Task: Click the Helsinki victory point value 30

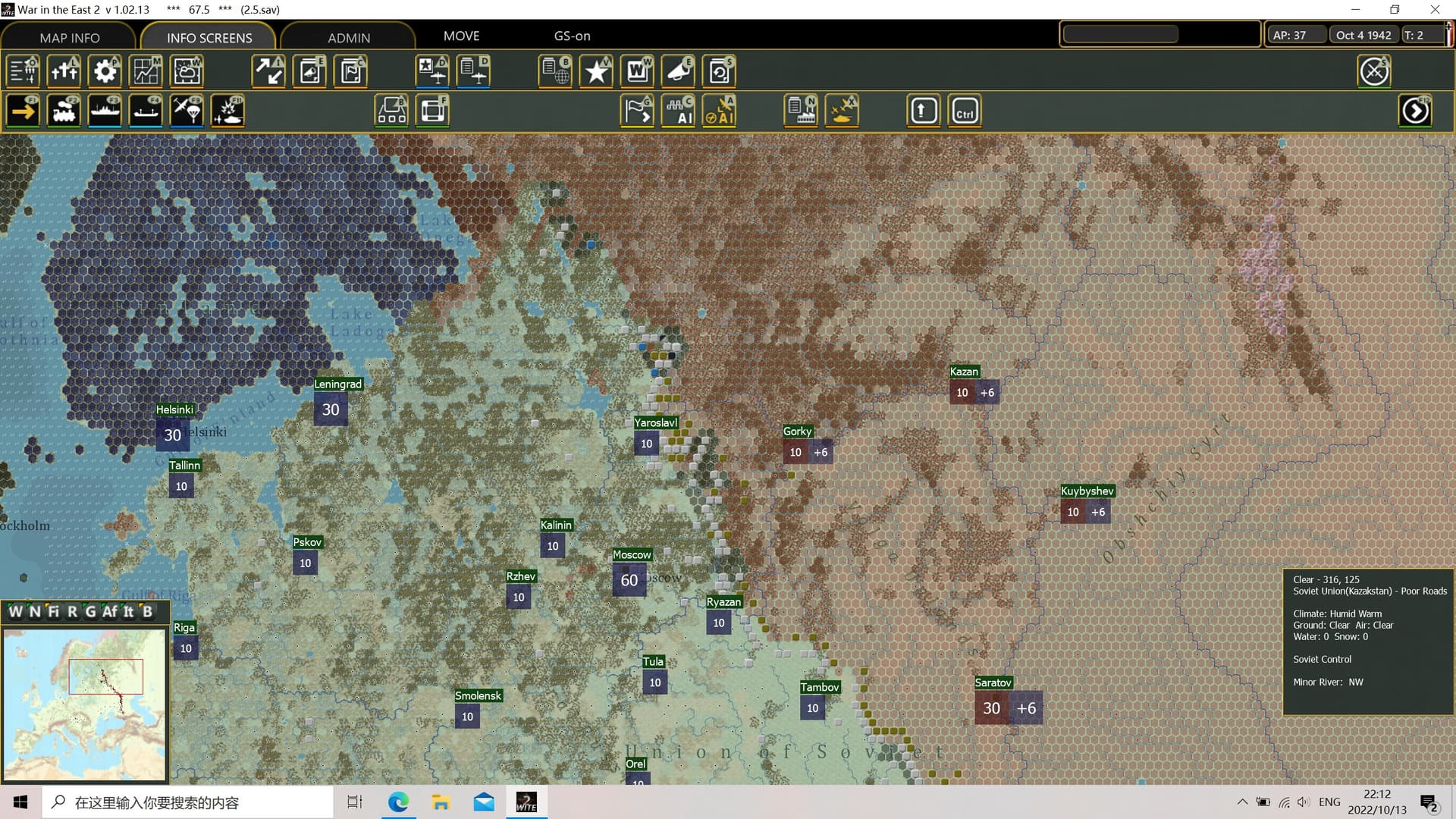Action: coord(173,435)
